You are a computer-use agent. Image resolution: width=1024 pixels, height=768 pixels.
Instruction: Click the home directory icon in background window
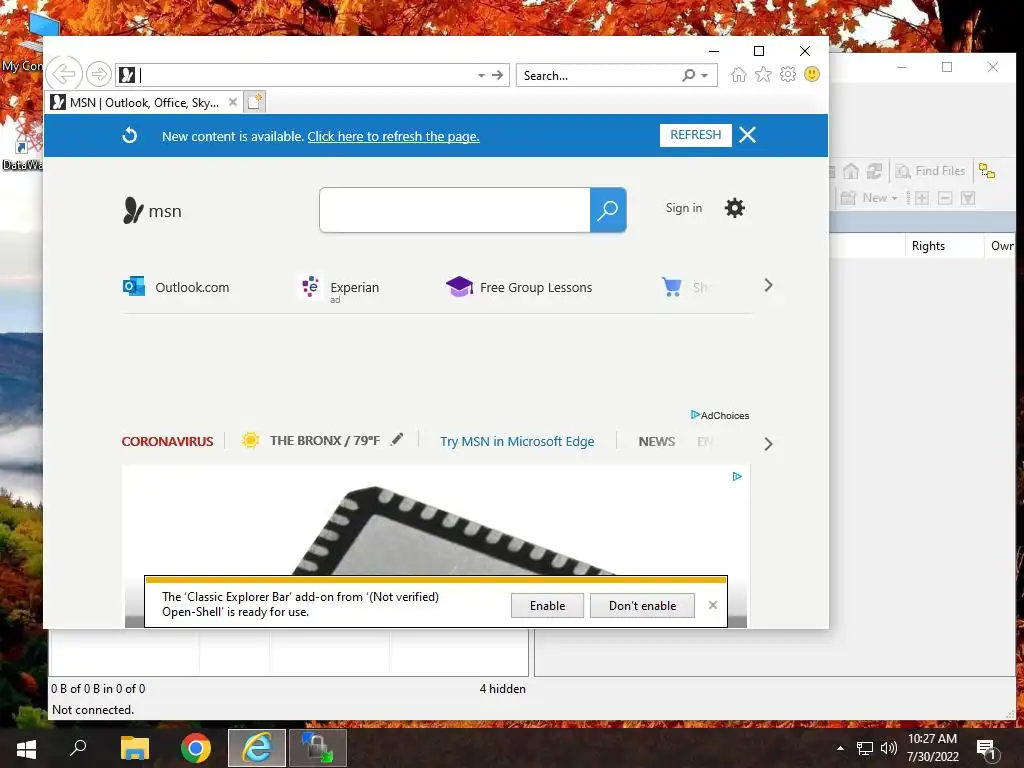(x=850, y=171)
